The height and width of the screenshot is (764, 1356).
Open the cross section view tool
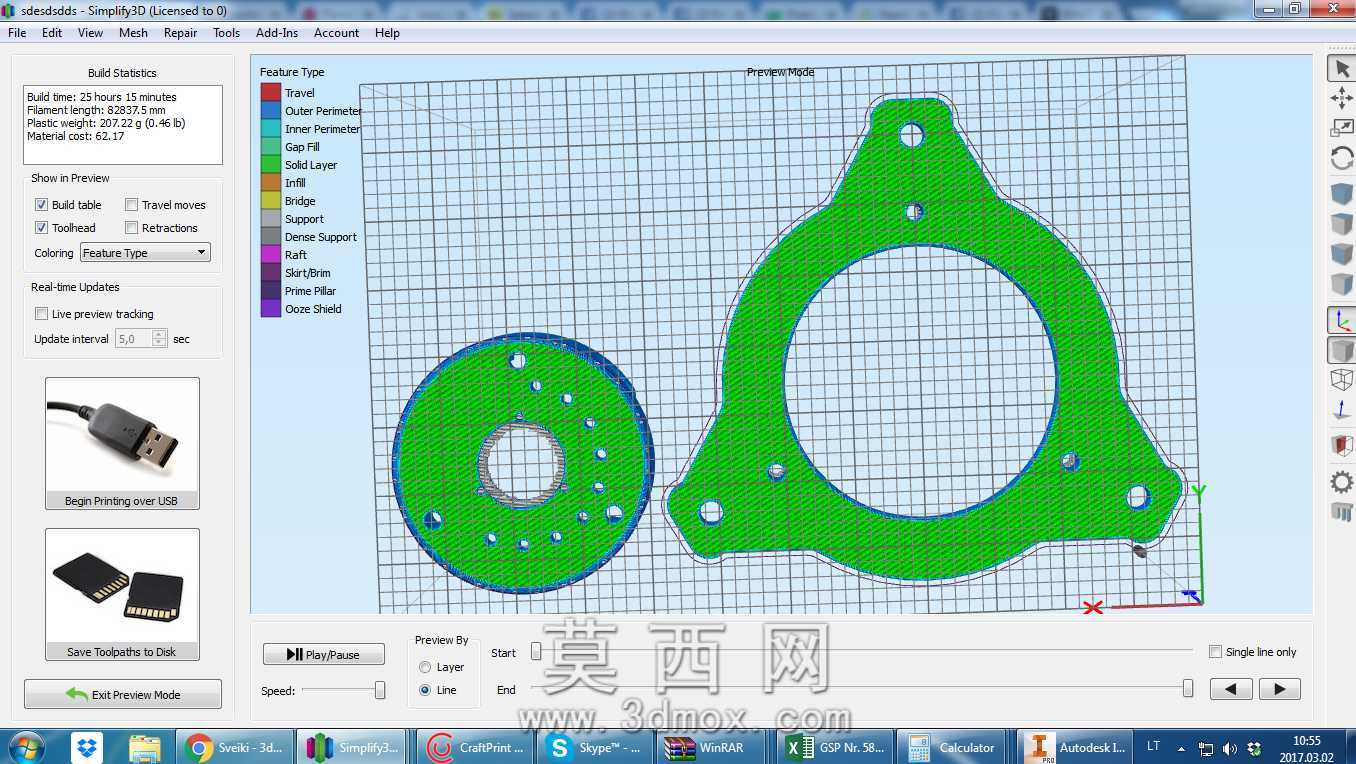pos(1342,446)
